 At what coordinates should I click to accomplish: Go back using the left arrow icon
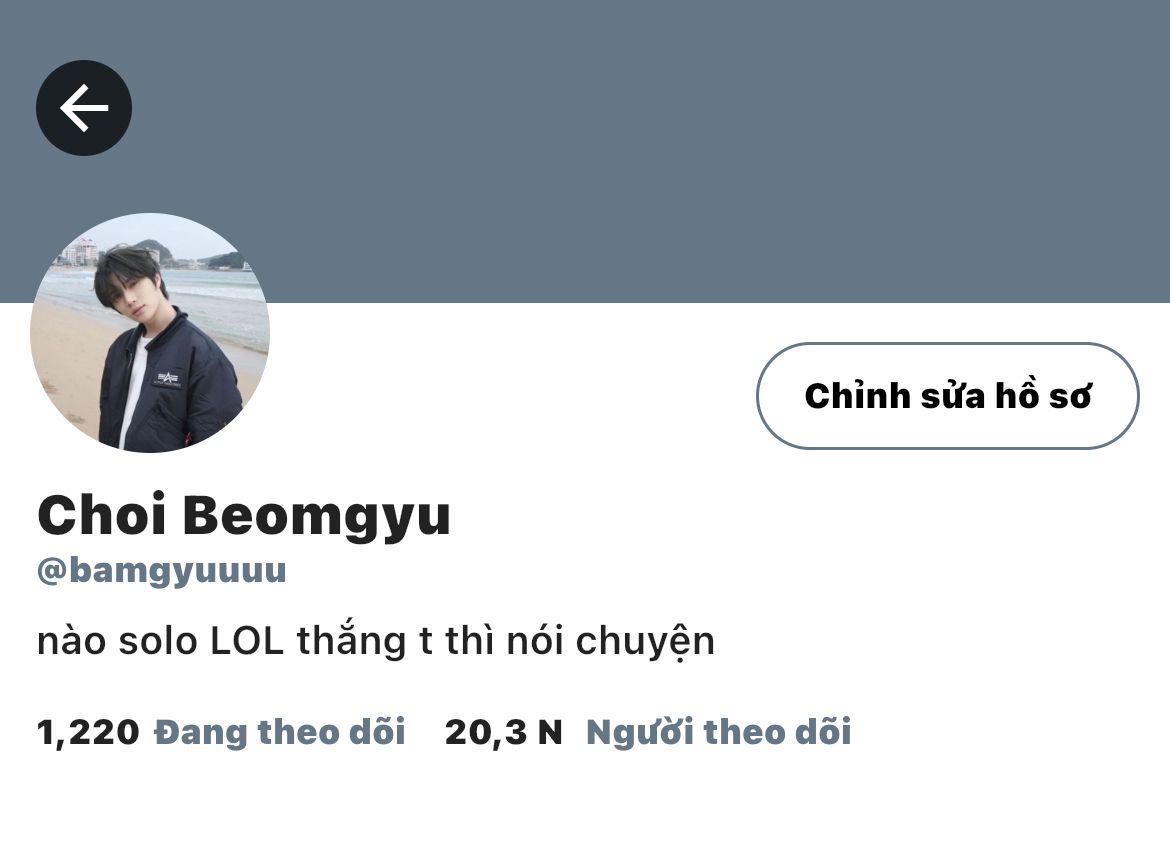point(84,107)
